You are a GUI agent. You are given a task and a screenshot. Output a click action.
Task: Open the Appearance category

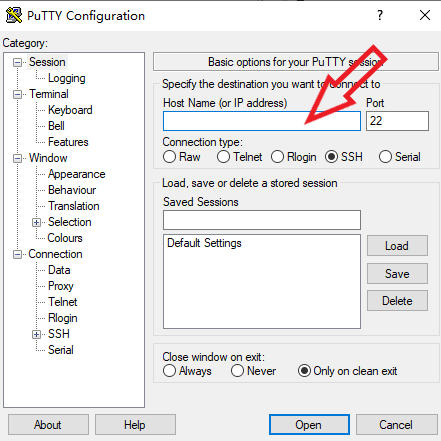tap(77, 174)
